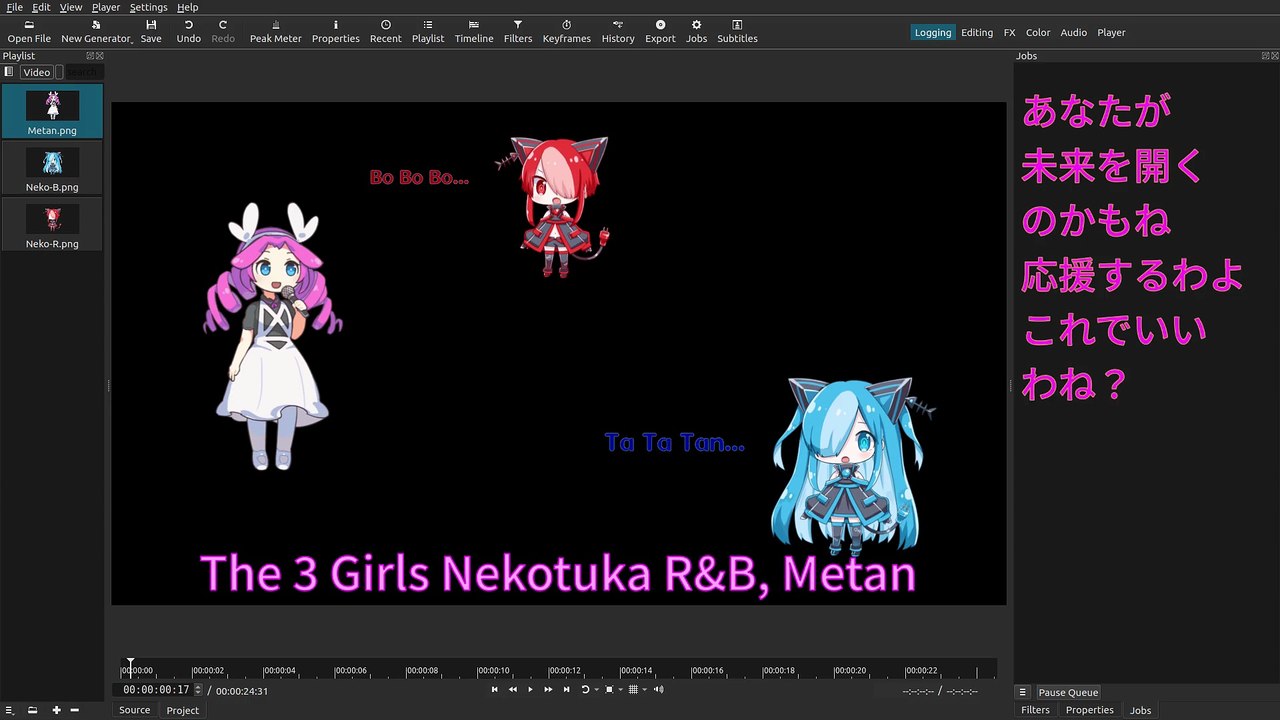Open the File menu
This screenshot has width=1280, height=720.
(15, 7)
